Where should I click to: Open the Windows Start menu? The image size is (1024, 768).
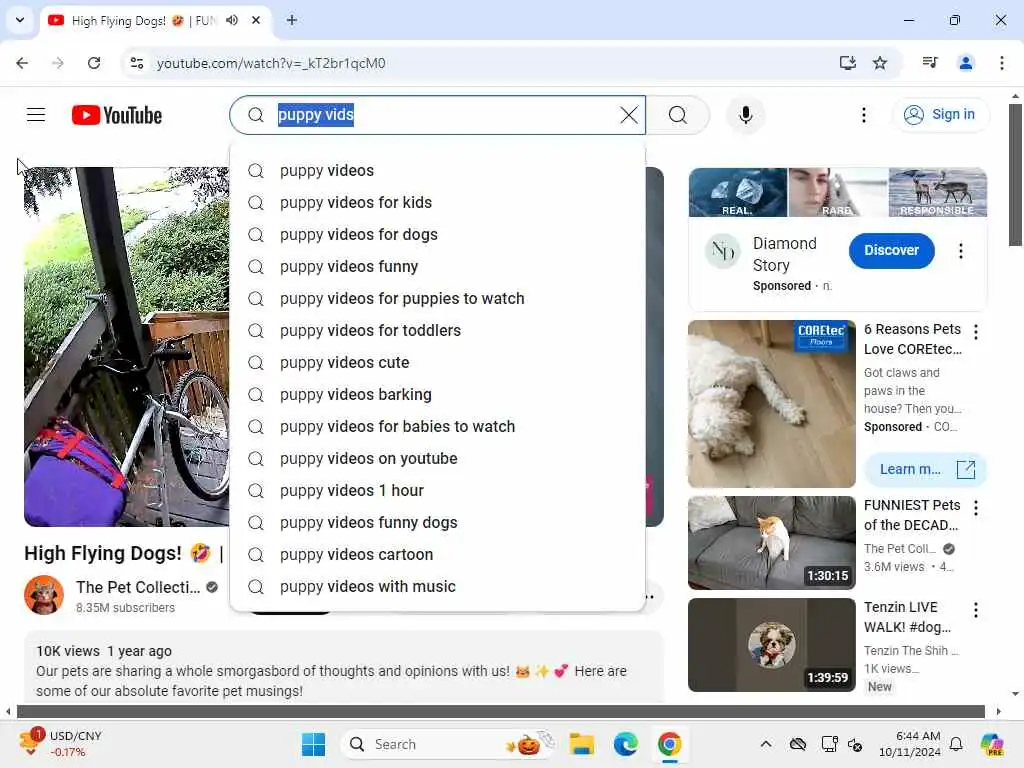[313, 744]
